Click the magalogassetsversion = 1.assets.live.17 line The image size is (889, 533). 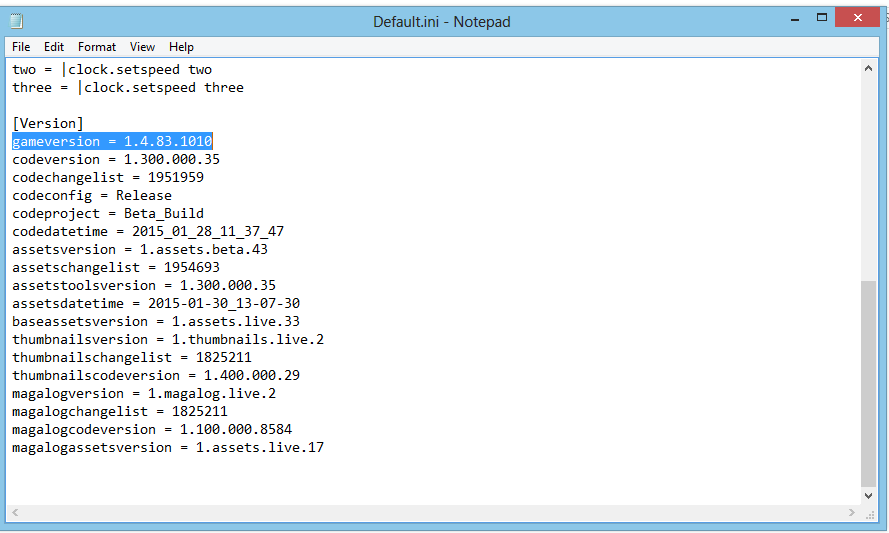(168, 447)
